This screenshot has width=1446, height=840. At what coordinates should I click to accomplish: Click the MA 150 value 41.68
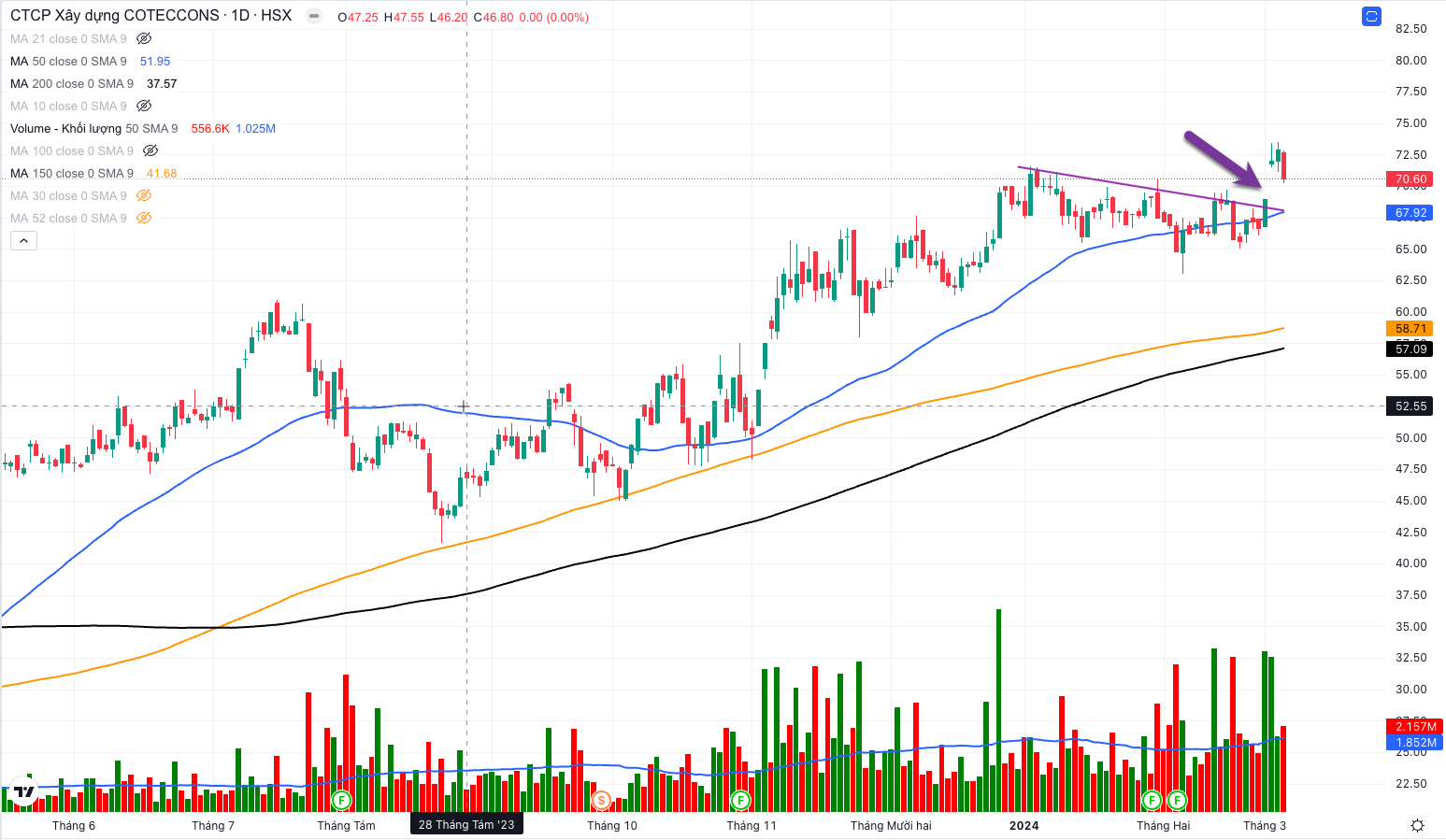point(162,174)
